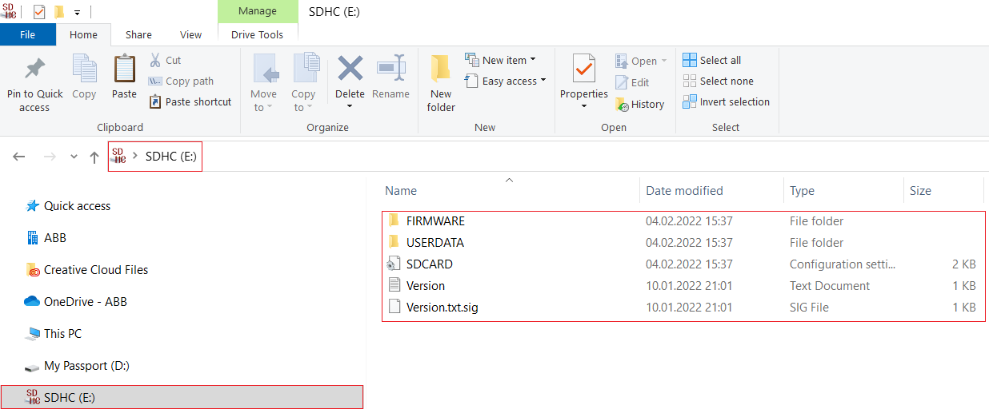Click the Delete icon in Organize group
The image size is (989, 409).
[x=350, y=70]
